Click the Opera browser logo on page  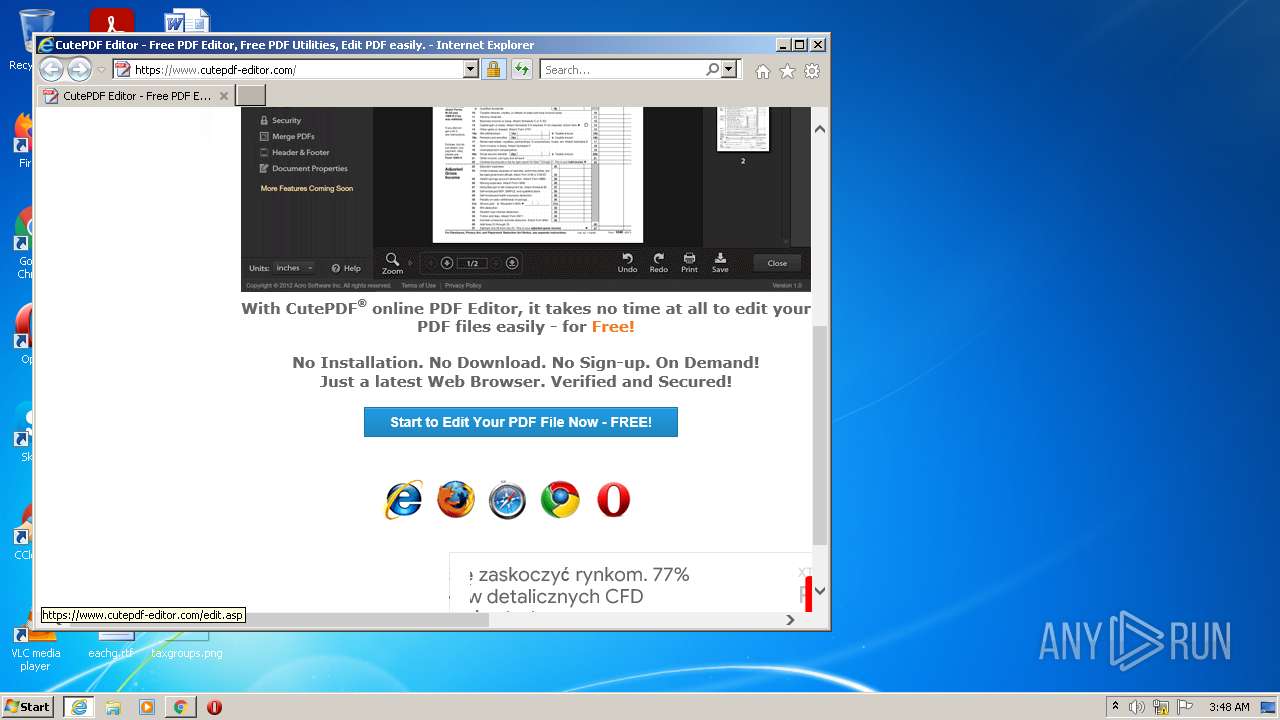613,500
